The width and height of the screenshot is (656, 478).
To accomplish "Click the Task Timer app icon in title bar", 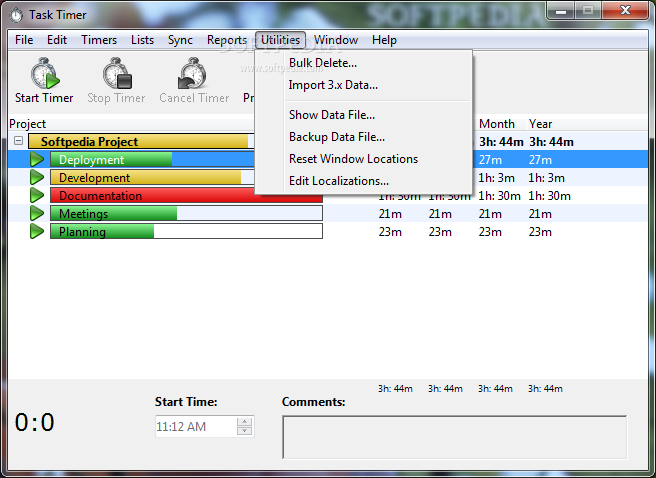I will coord(16,15).
